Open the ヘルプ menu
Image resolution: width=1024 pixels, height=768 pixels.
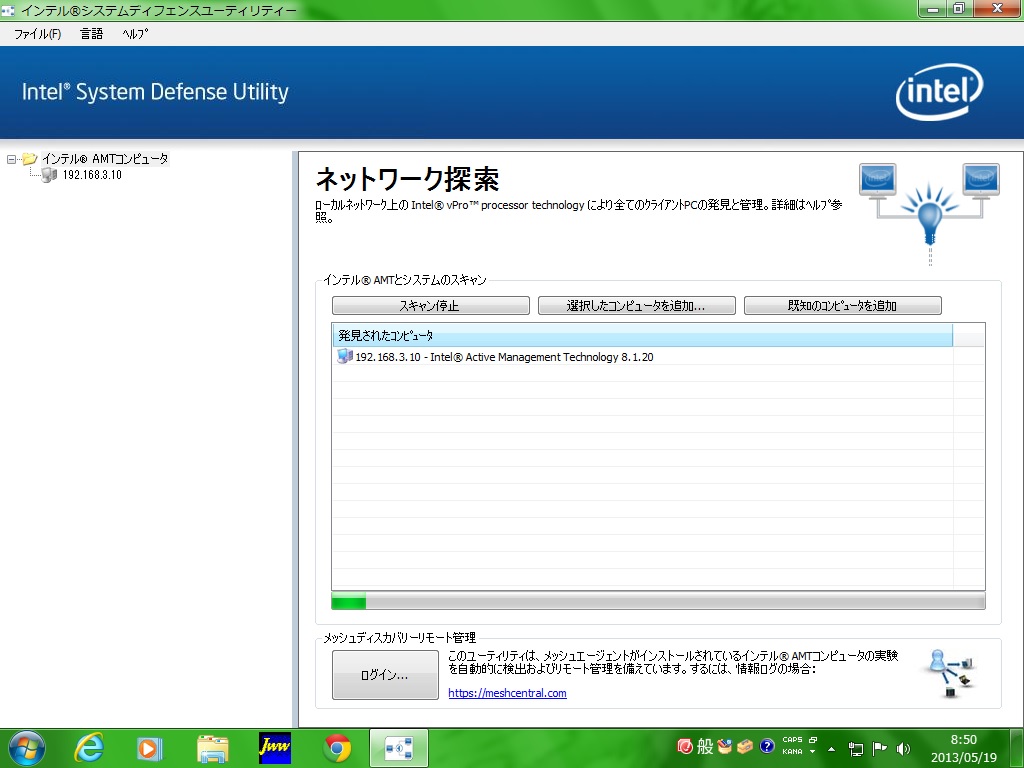(x=135, y=33)
